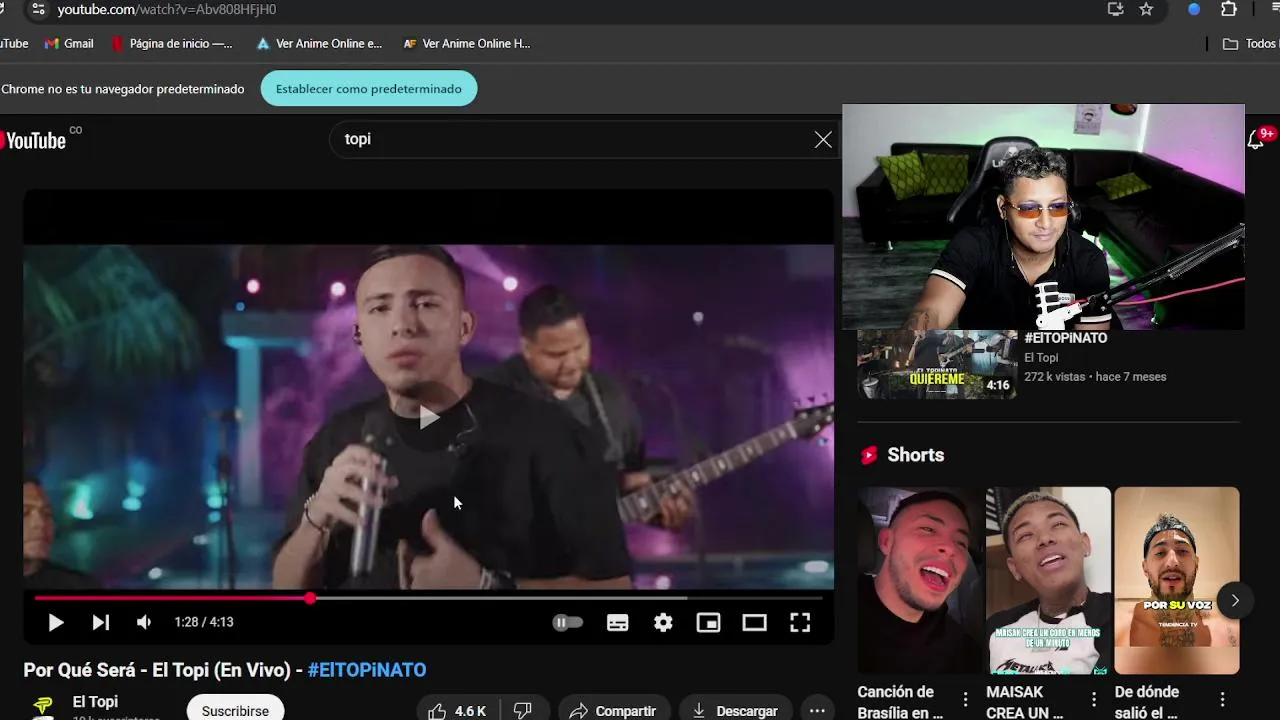Open QUIEREME video thumbnail 4:16
This screenshot has height=720, width=1280.
(937, 364)
